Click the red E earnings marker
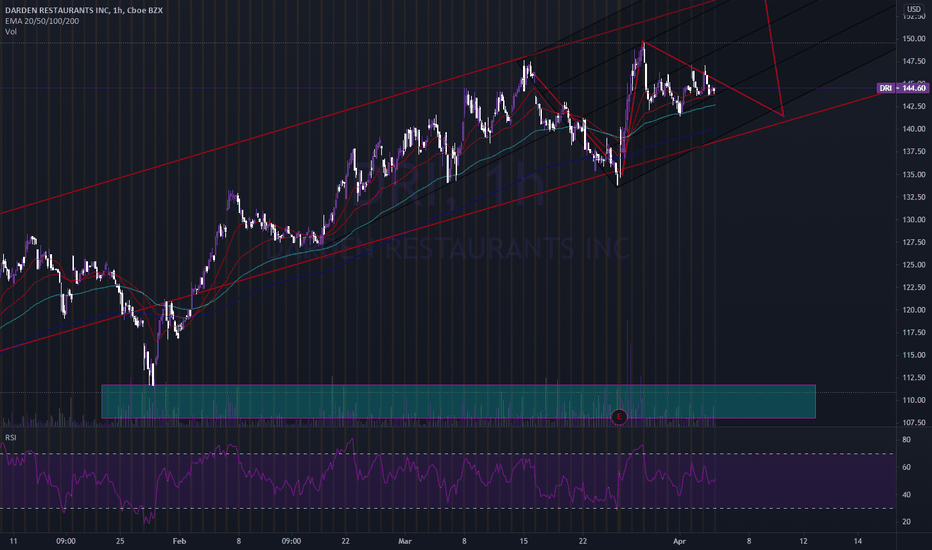Image resolution: width=932 pixels, height=550 pixels. pyautogui.click(x=619, y=417)
